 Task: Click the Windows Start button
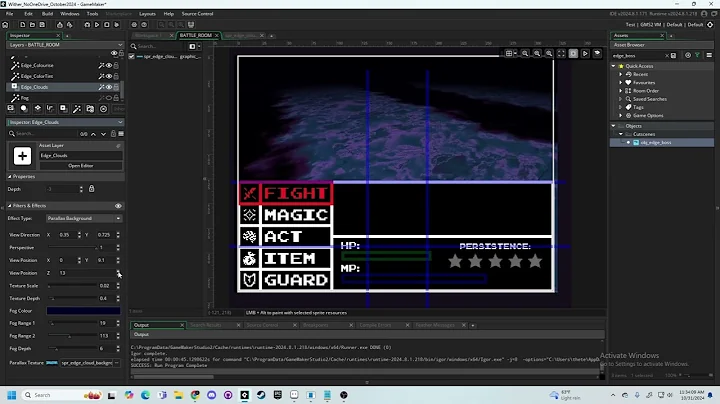(12, 395)
